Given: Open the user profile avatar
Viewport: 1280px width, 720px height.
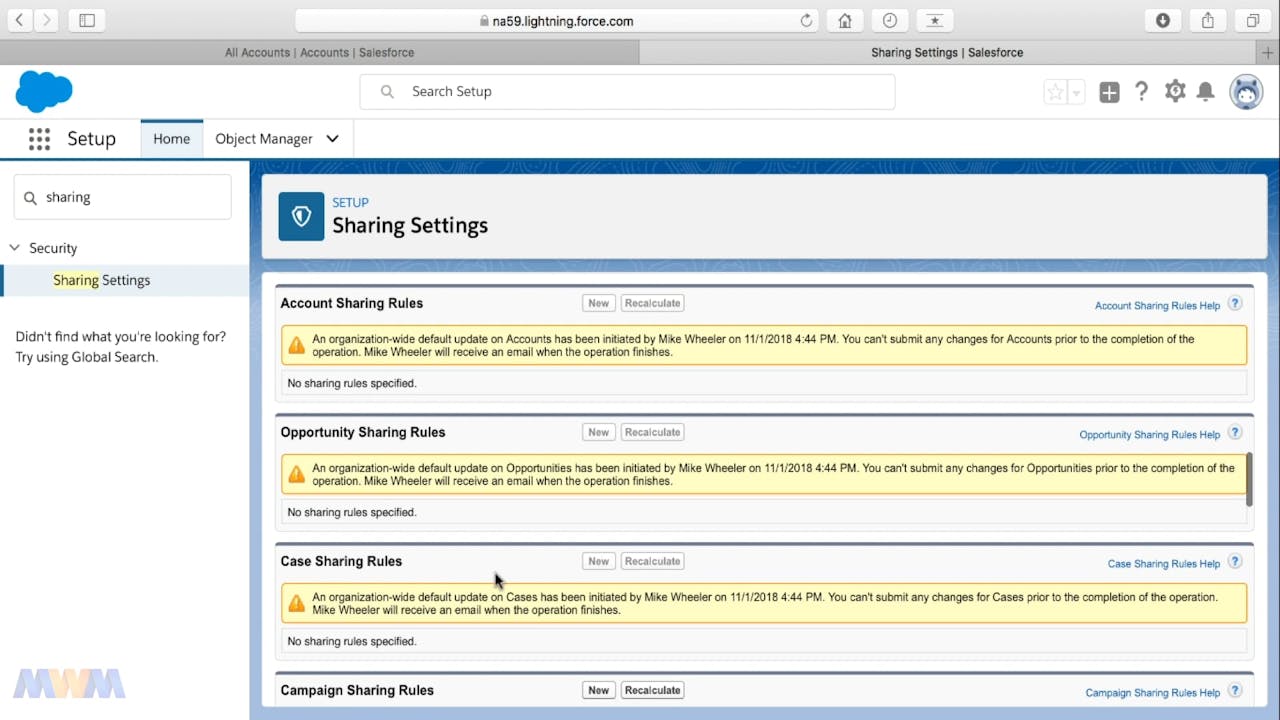Looking at the screenshot, I should (x=1246, y=92).
